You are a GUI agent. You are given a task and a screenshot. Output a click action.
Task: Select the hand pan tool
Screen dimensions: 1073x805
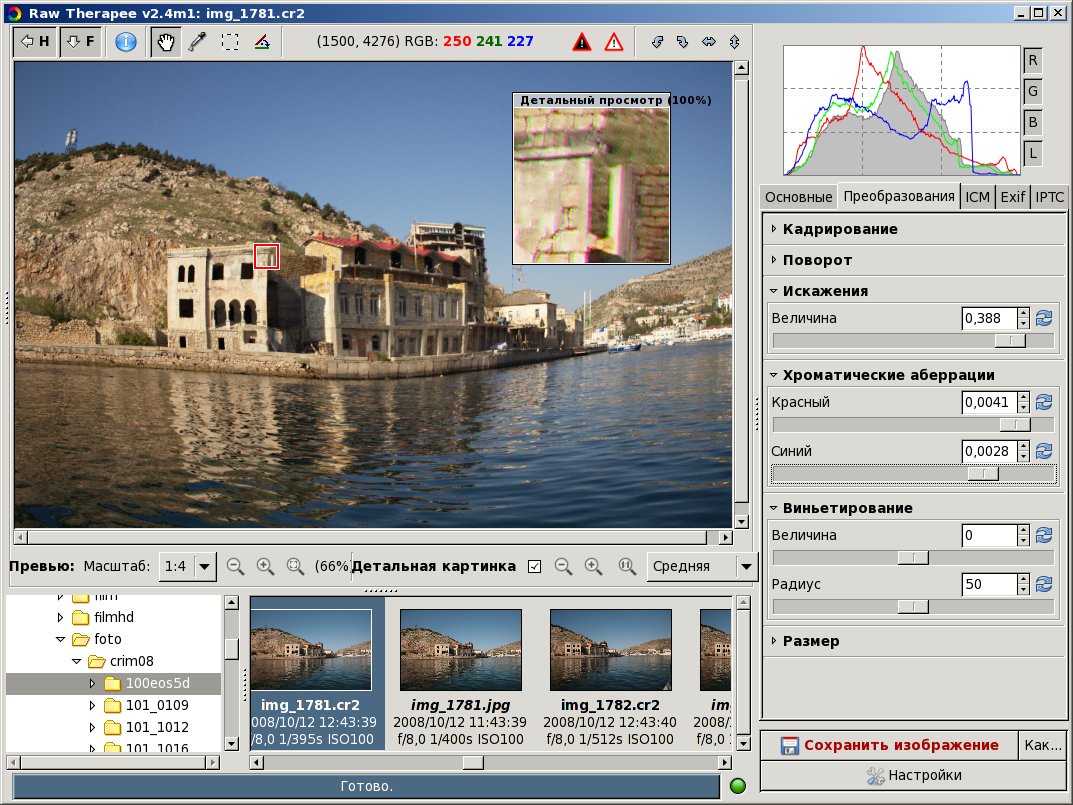tap(167, 42)
